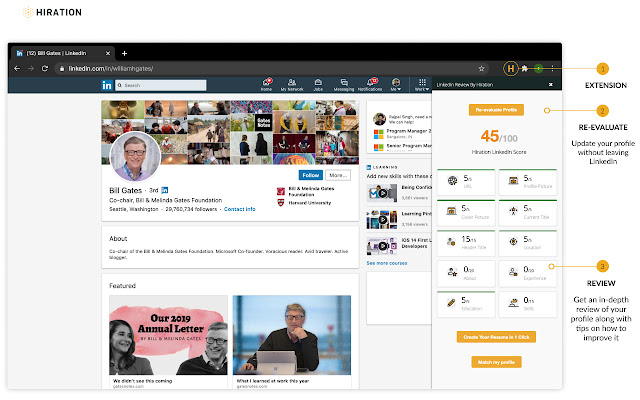Open the Senior Program Manager job listing

402,146
